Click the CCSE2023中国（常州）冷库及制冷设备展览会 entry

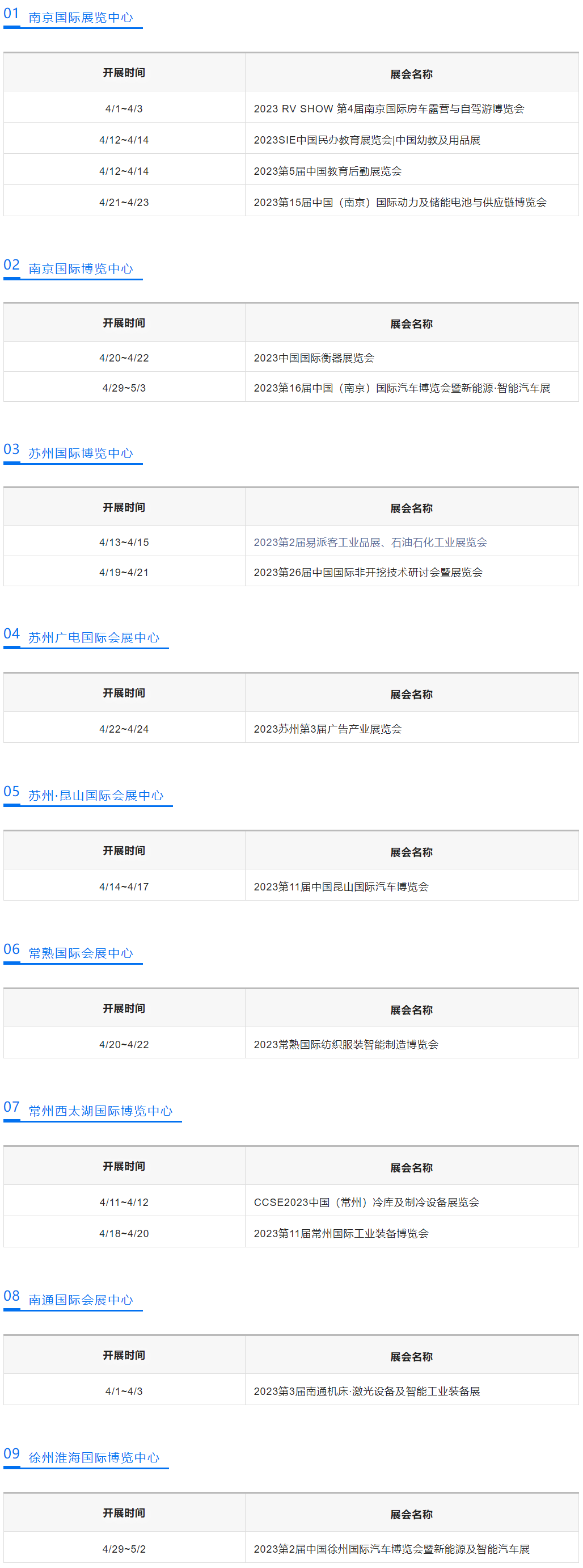click(x=366, y=1201)
